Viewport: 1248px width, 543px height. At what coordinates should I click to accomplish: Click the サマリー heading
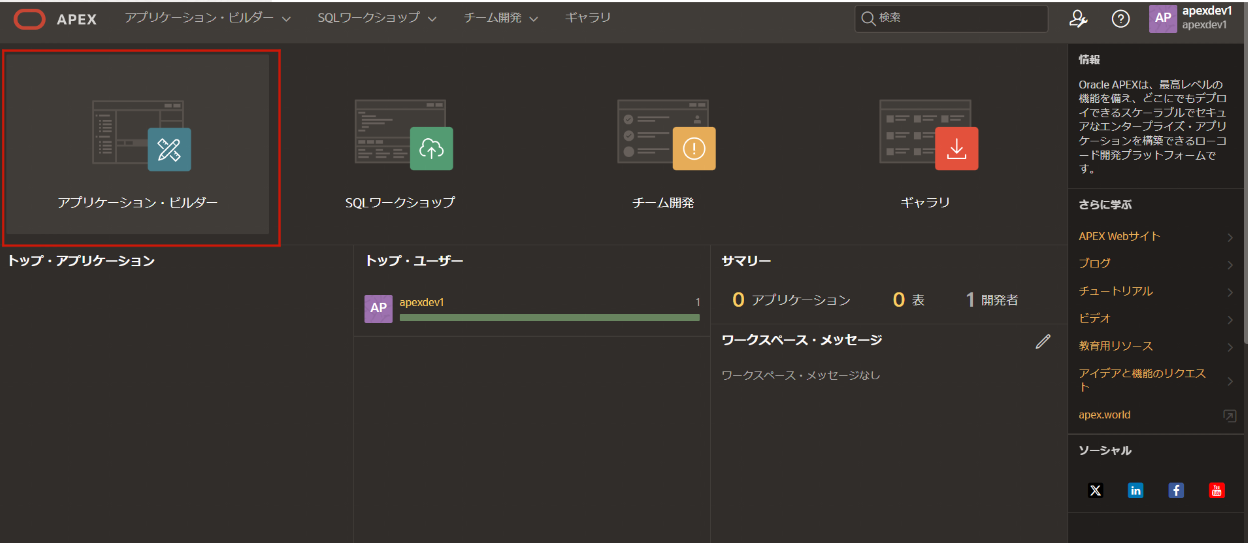point(746,261)
